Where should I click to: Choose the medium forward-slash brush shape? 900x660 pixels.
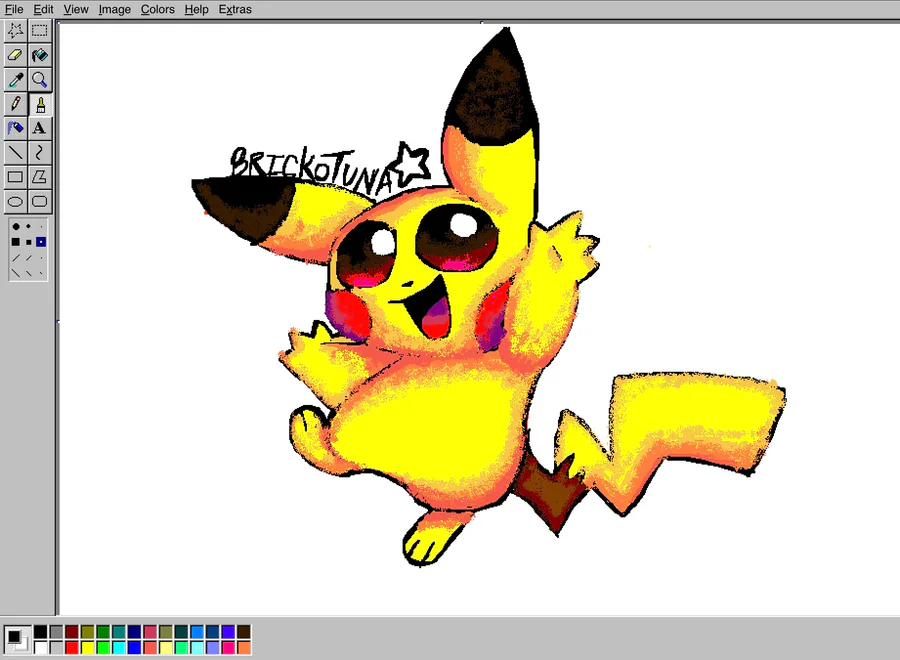coord(29,258)
